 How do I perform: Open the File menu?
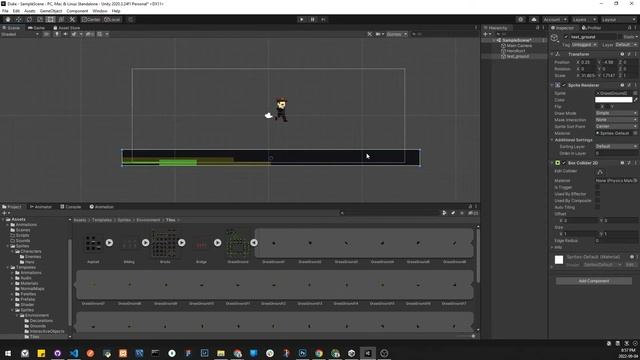coord(5,11)
